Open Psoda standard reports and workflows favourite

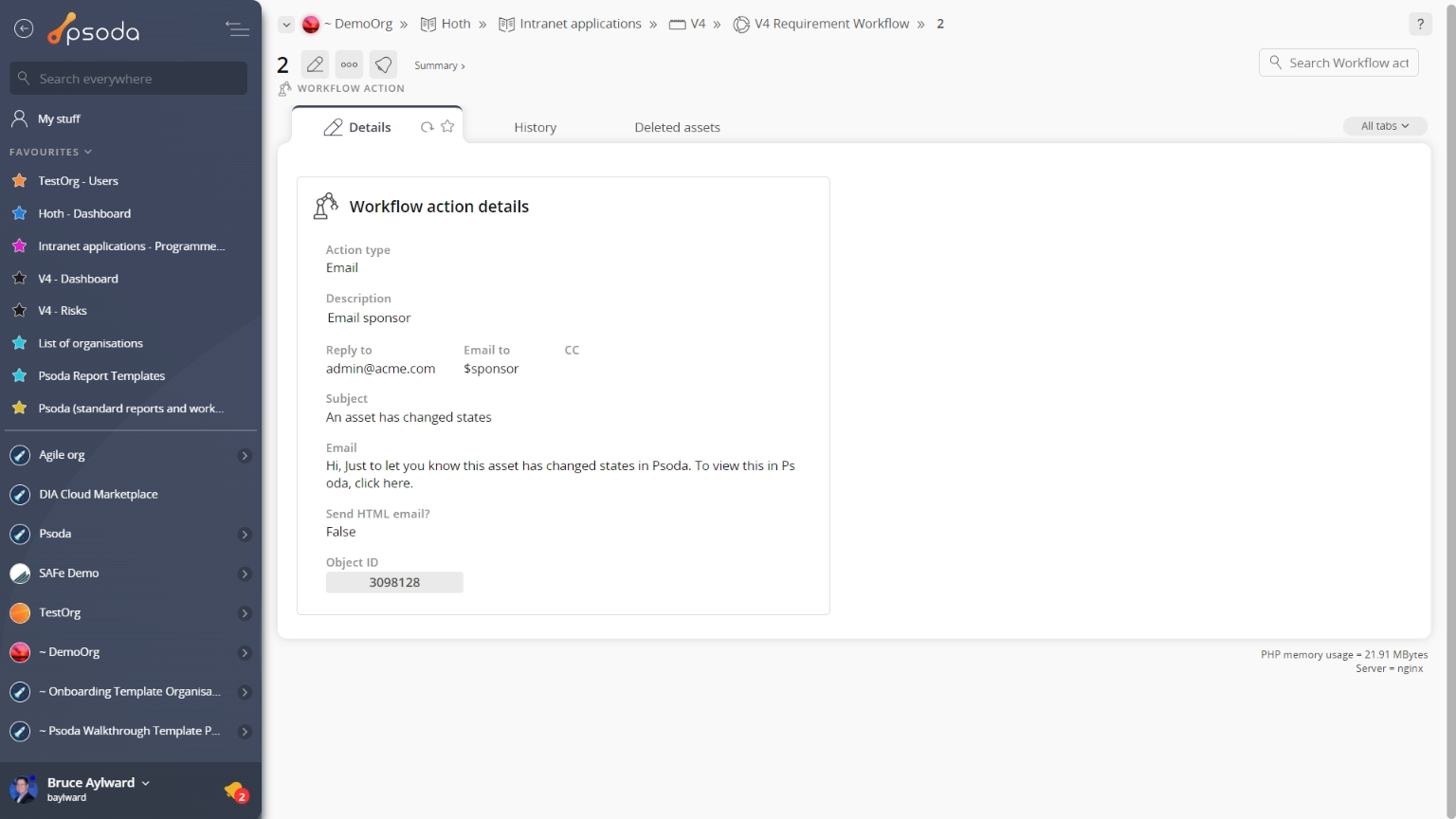[x=131, y=409]
